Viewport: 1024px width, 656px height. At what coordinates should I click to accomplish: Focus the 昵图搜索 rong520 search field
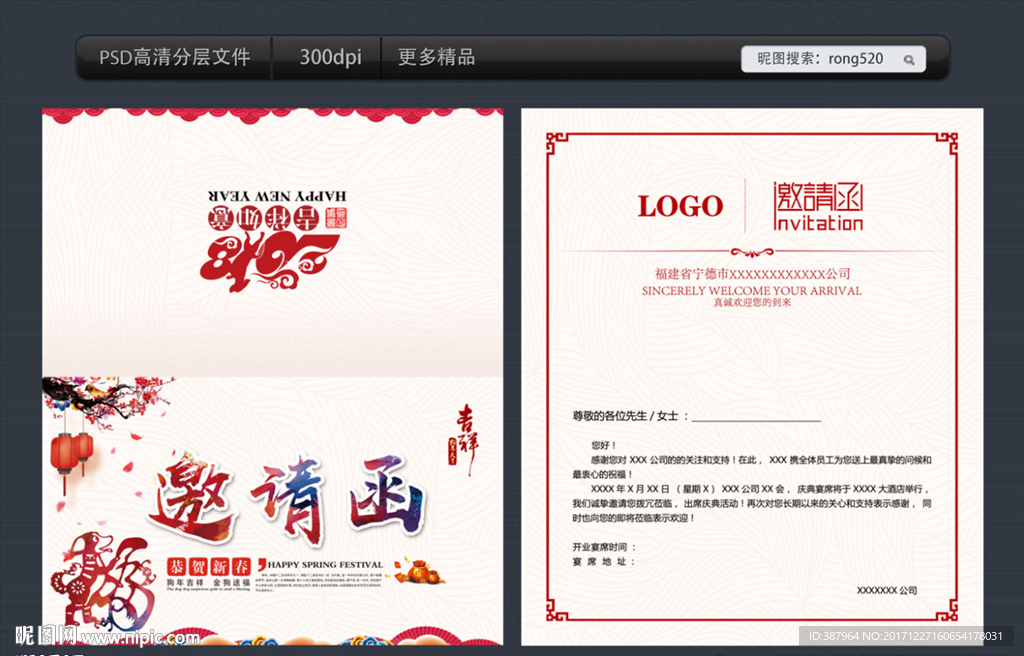coord(833,59)
